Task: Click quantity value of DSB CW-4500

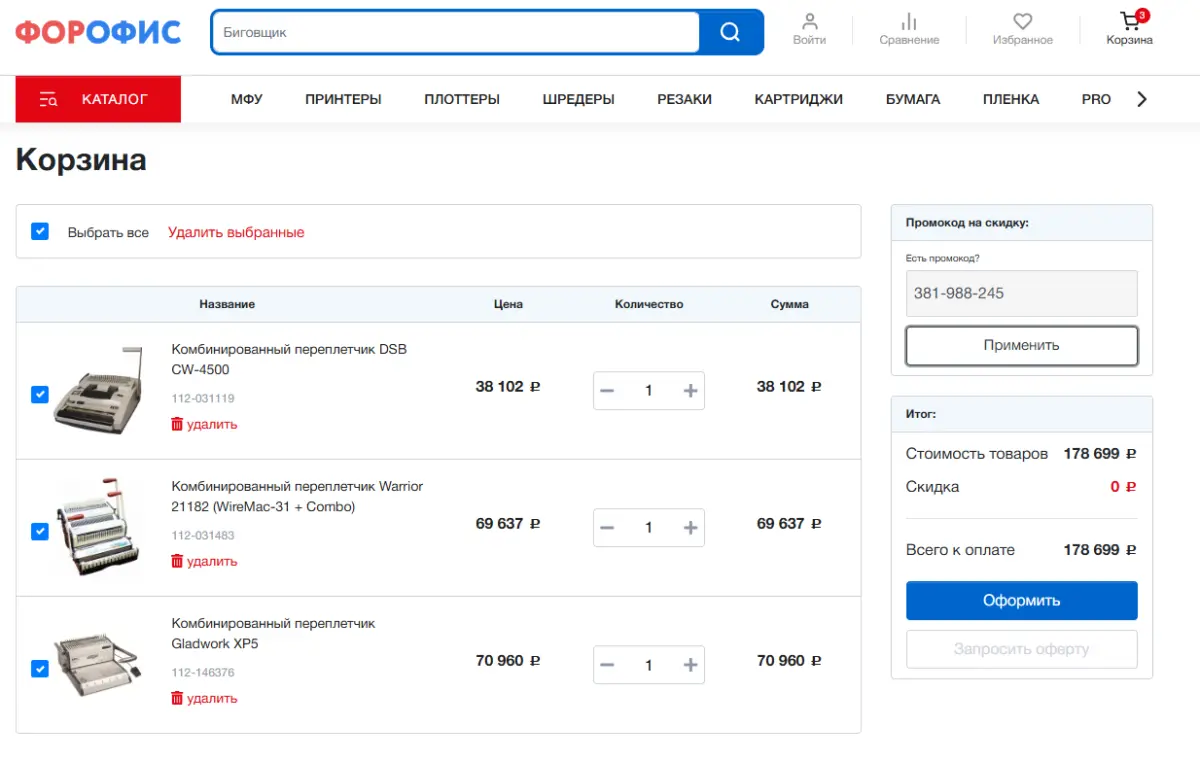Action: coord(648,391)
